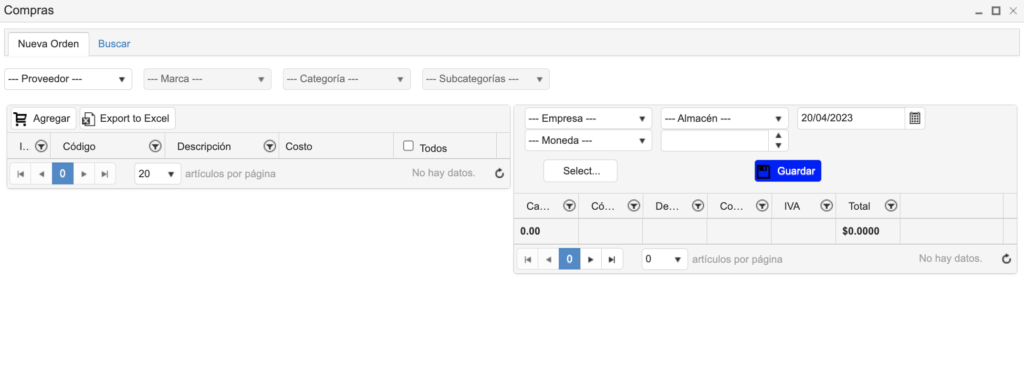This screenshot has width=1024, height=366.
Task: Select the Nueva Orden tab
Action: (x=48, y=44)
